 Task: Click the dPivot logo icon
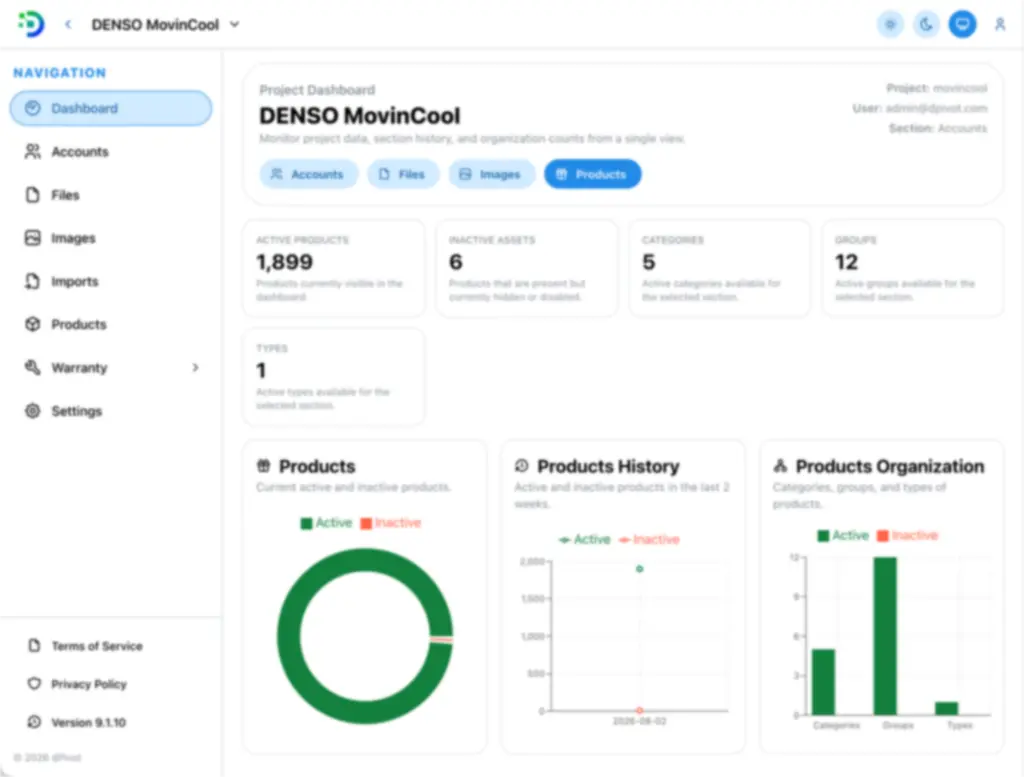pyautogui.click(x=31, y=24)
